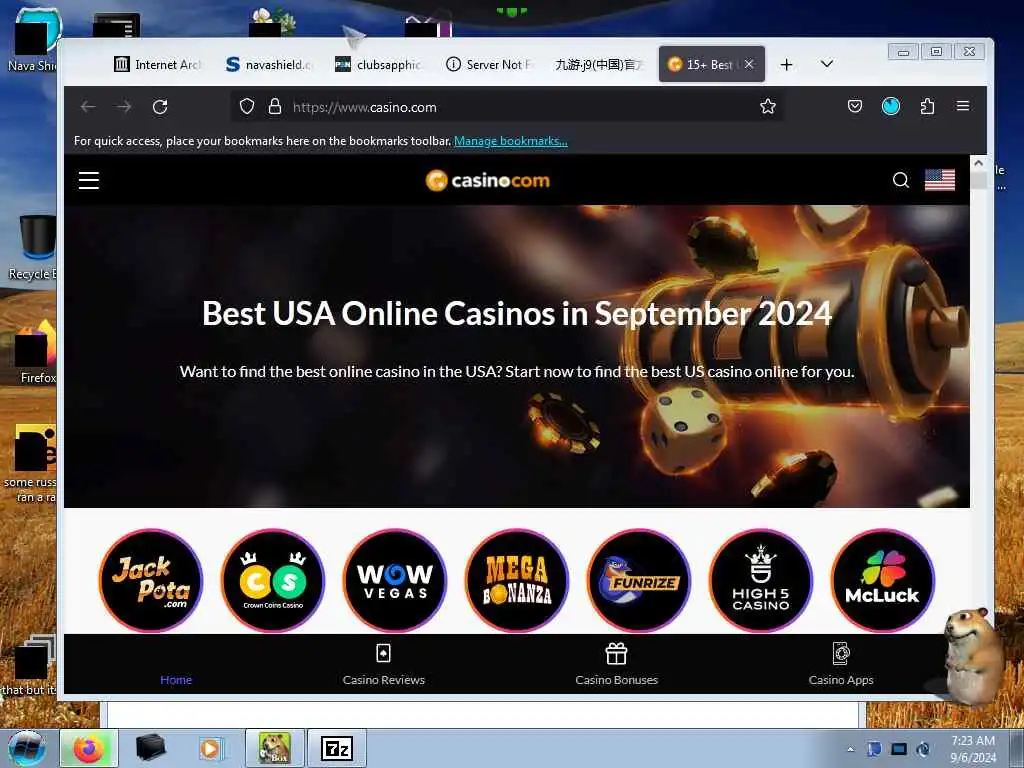Open the Save to Pocket icon

(x=855, y=106)
